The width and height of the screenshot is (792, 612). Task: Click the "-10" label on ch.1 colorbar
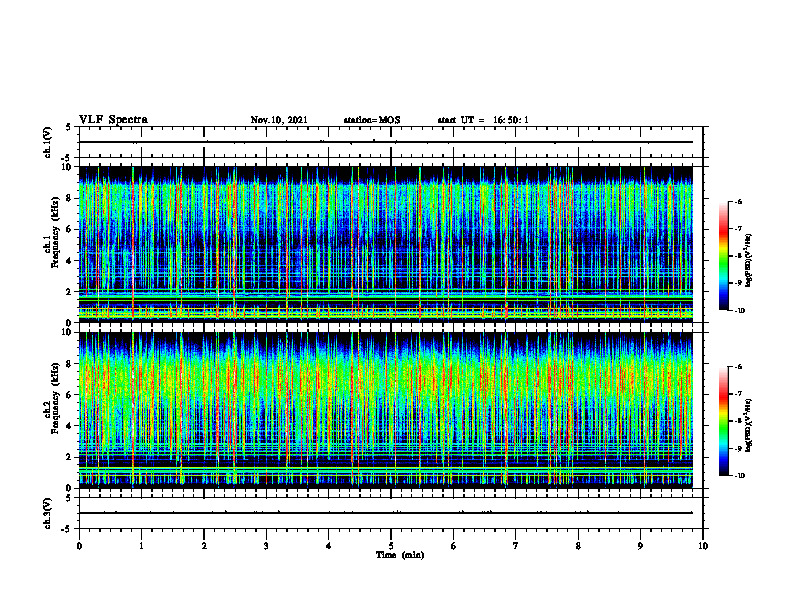[739, 311]
